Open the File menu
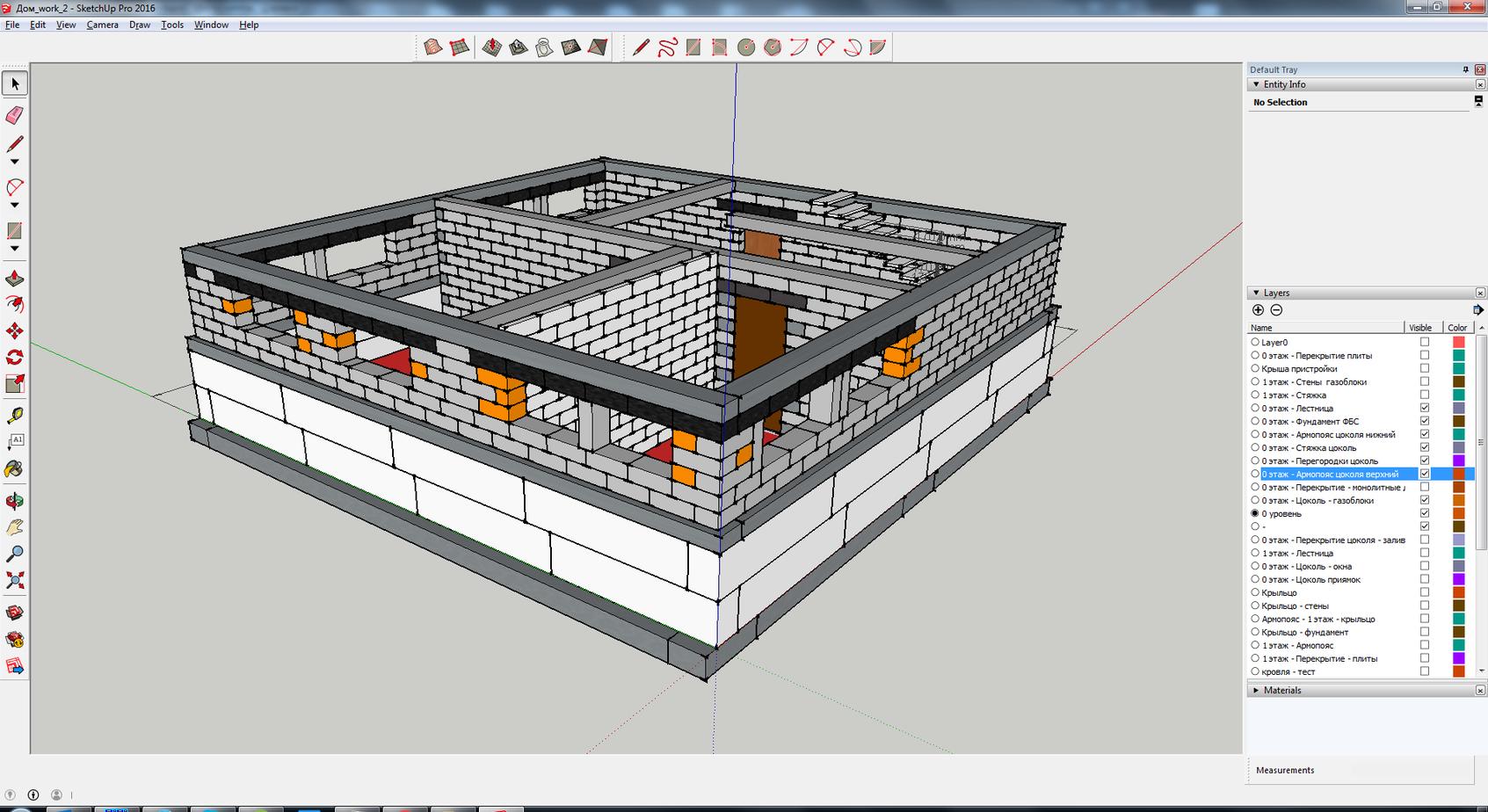This screenshot has height=812, width=1488. (12, 25)
